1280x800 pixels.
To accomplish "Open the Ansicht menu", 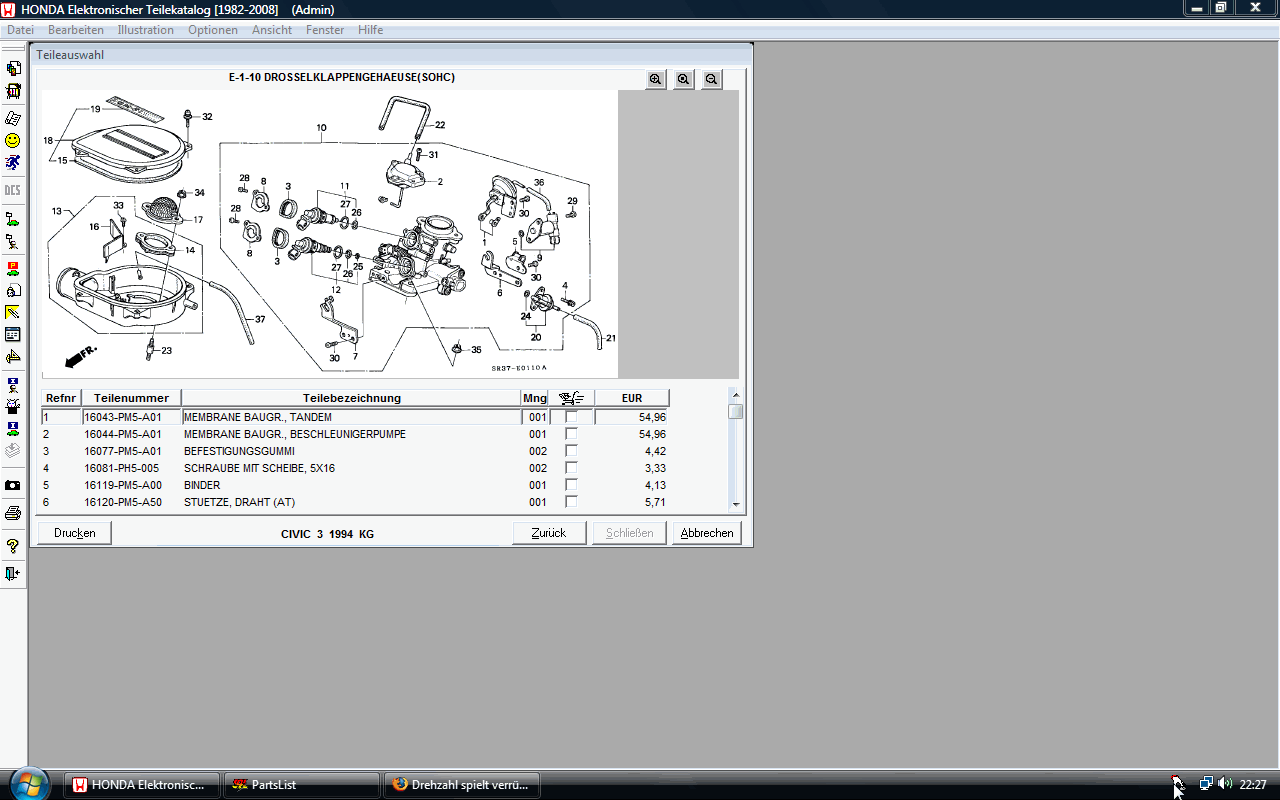I will [272, 30].
